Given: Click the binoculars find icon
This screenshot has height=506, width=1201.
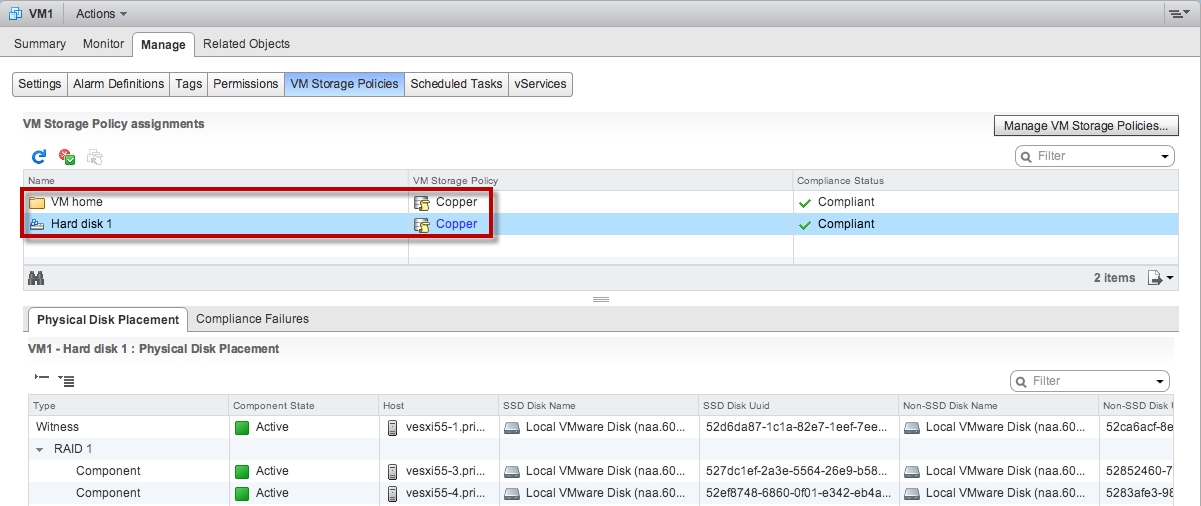Looking at the screenshot, I should (x=36, y=277).
